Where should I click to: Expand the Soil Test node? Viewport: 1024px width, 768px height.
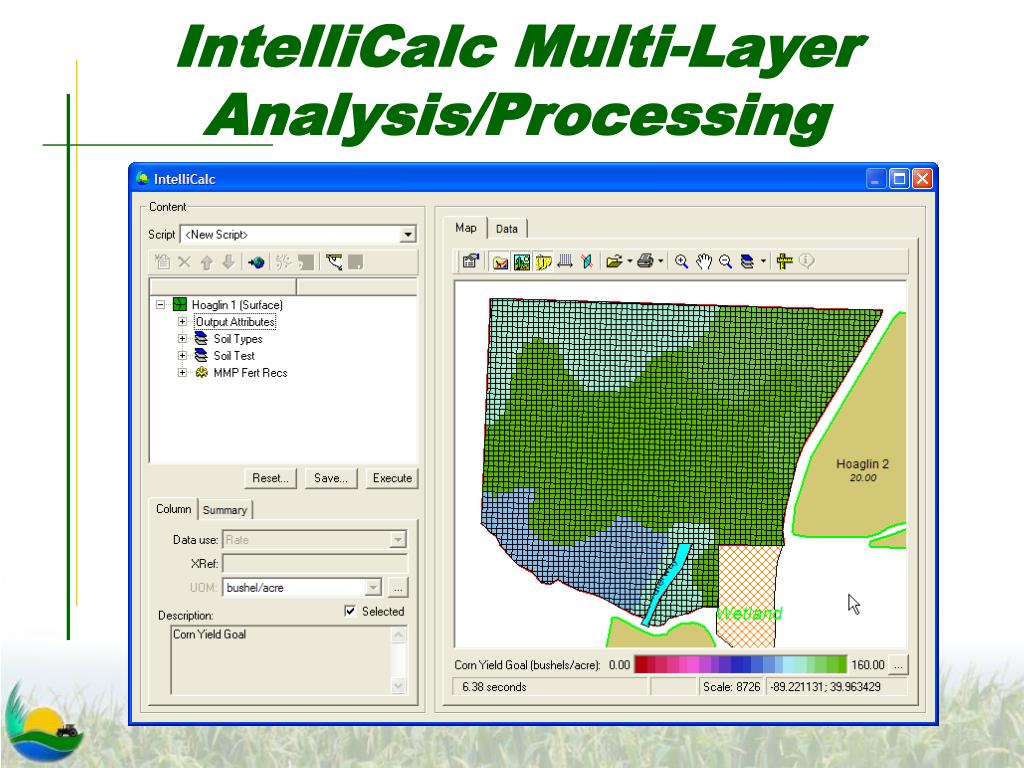click(x=182, y=355)
